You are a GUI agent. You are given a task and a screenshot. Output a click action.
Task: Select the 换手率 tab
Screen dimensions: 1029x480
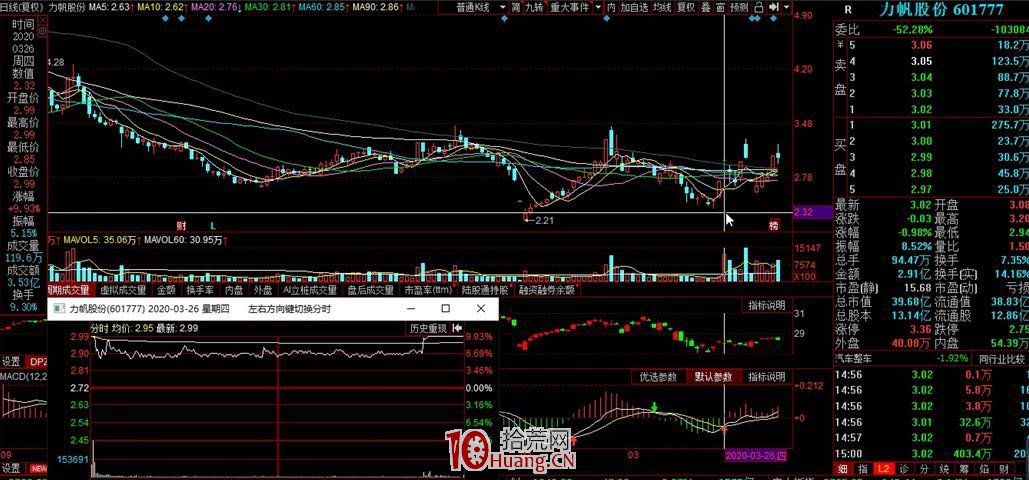200,290
